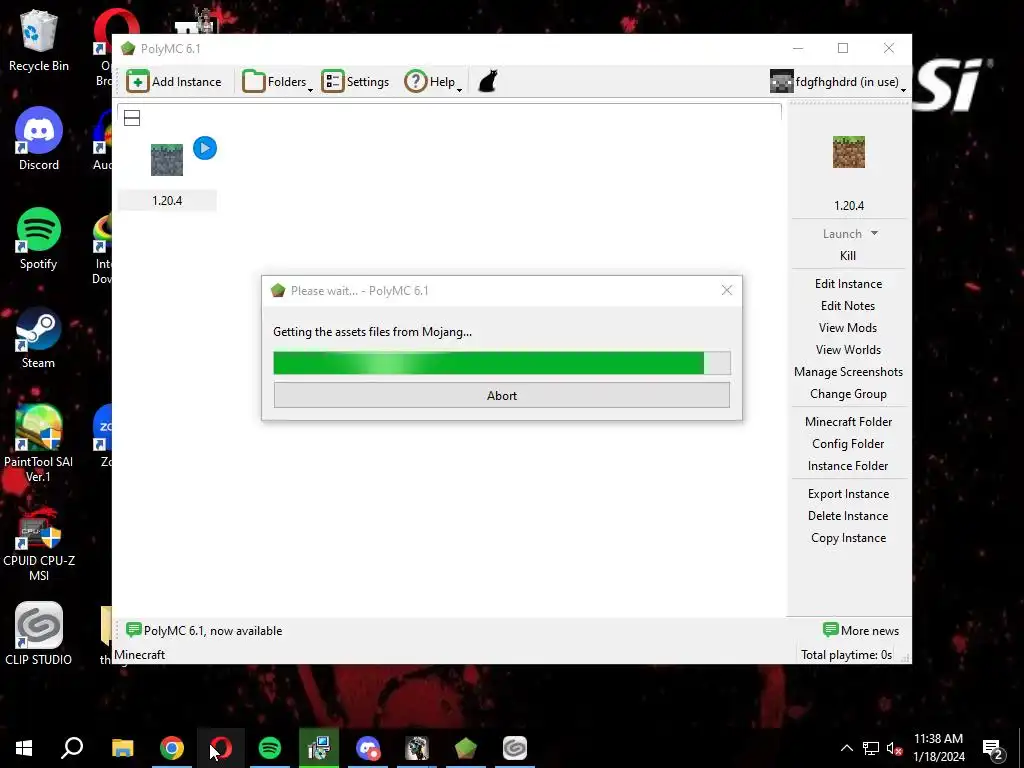
Task: Click the network tray icon
Action: coord(871,748)
